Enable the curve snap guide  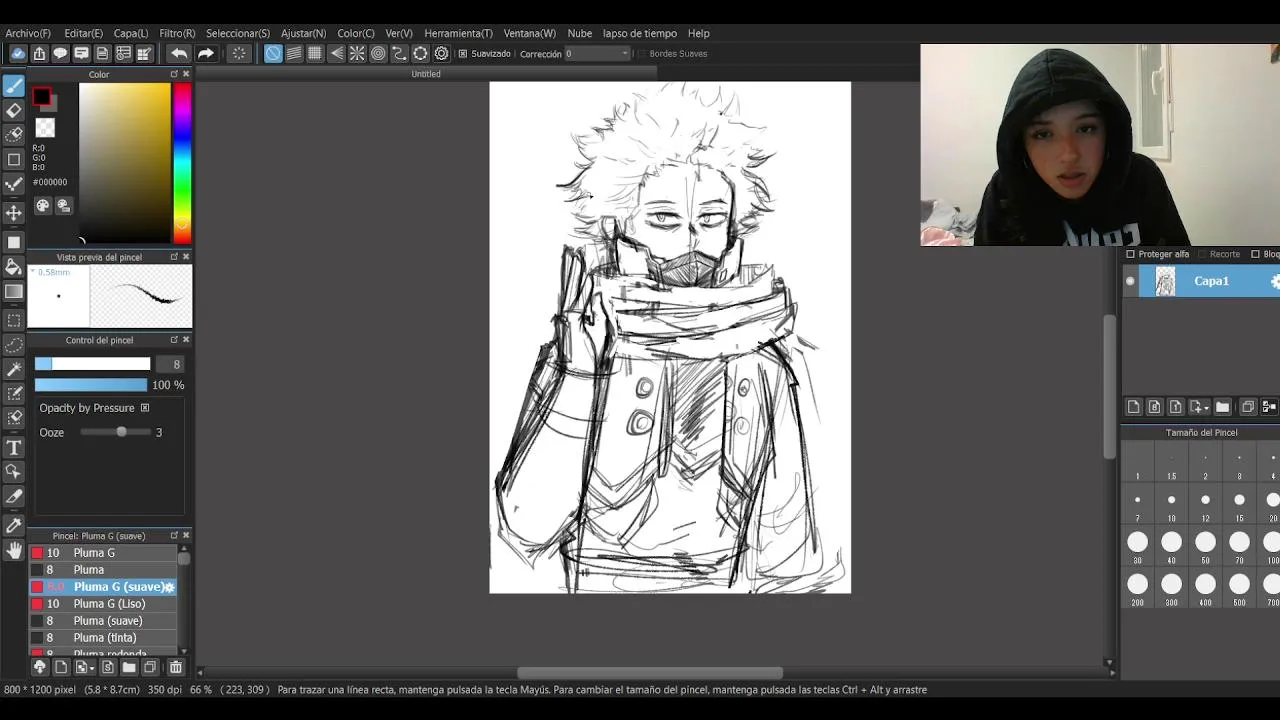pyautogui.click(x=399, y=54)
